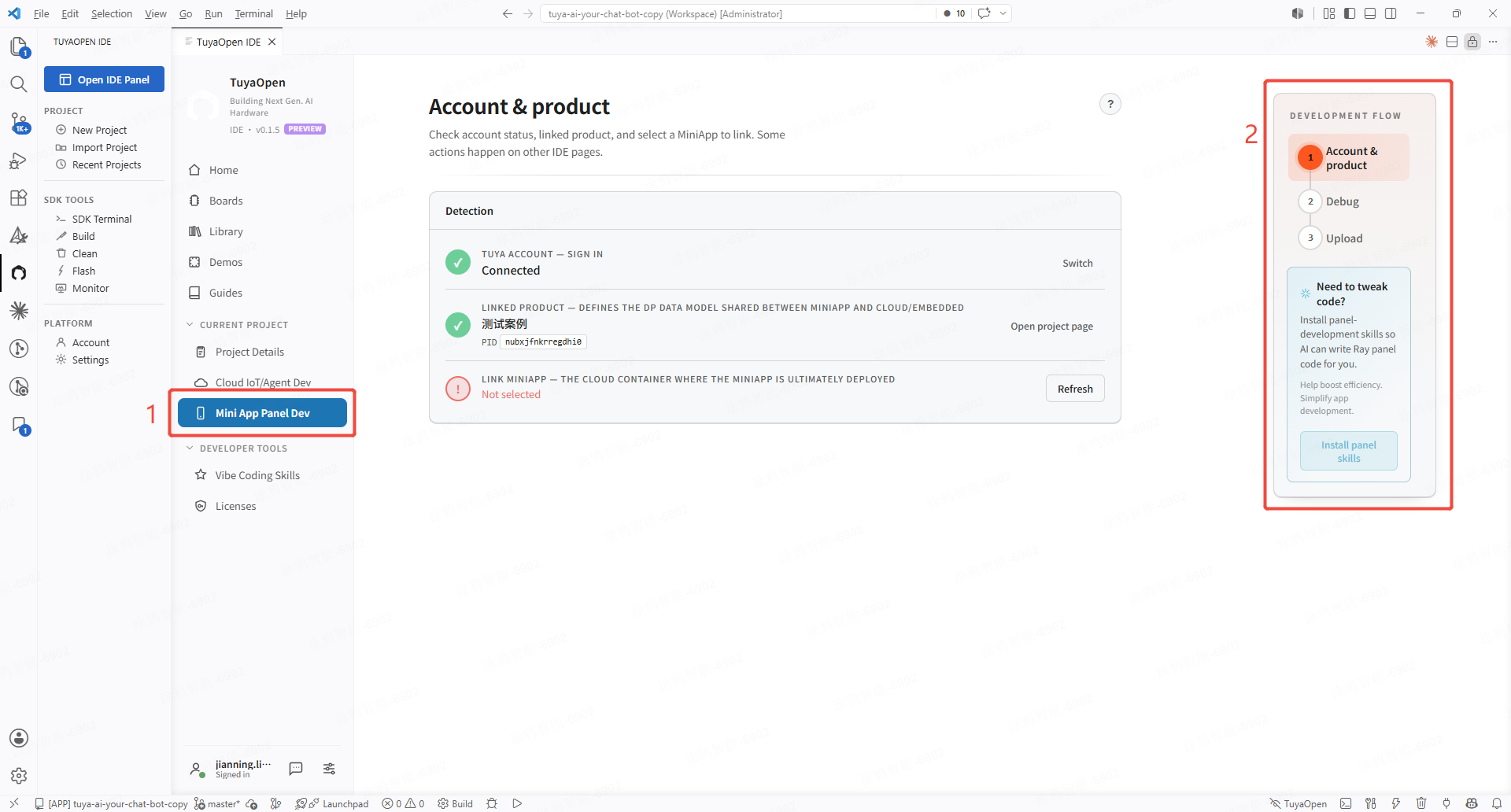Open Copilot status icon in status bar
The height and width of the screenshot is (812, 1511).
(x=1472, y=803)
